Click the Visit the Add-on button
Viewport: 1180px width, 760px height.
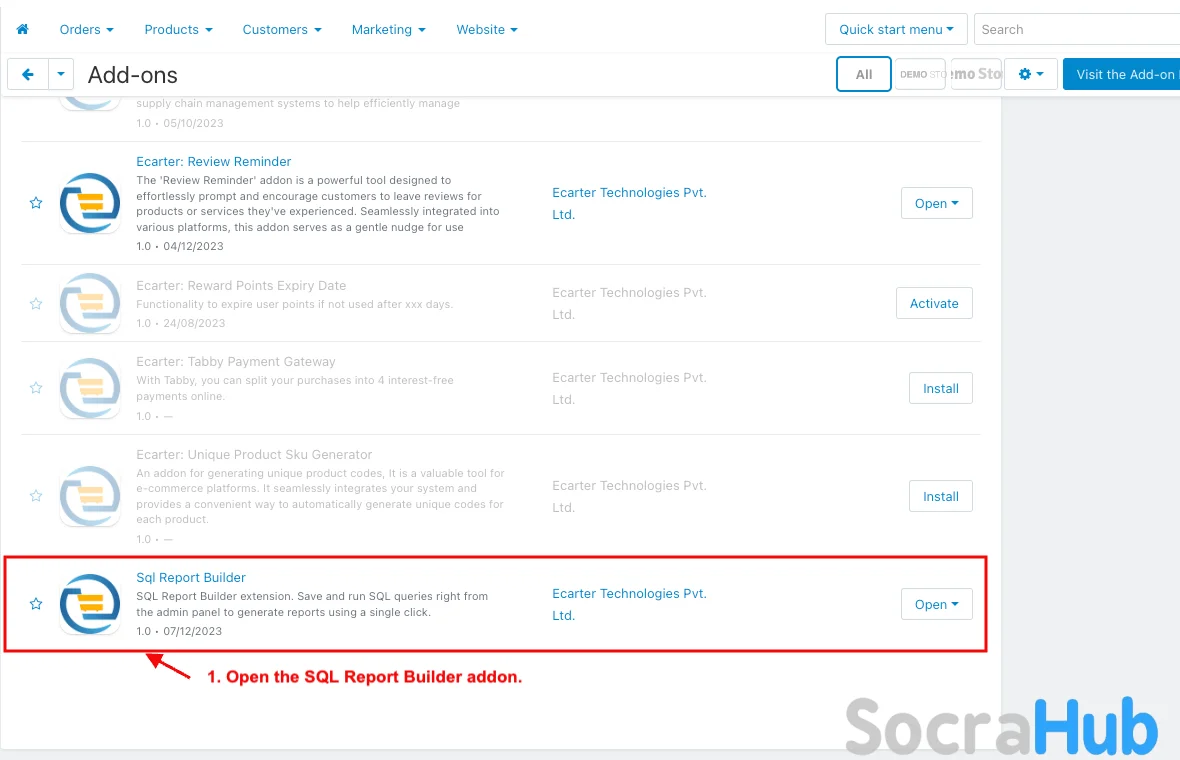(1121, 74)
